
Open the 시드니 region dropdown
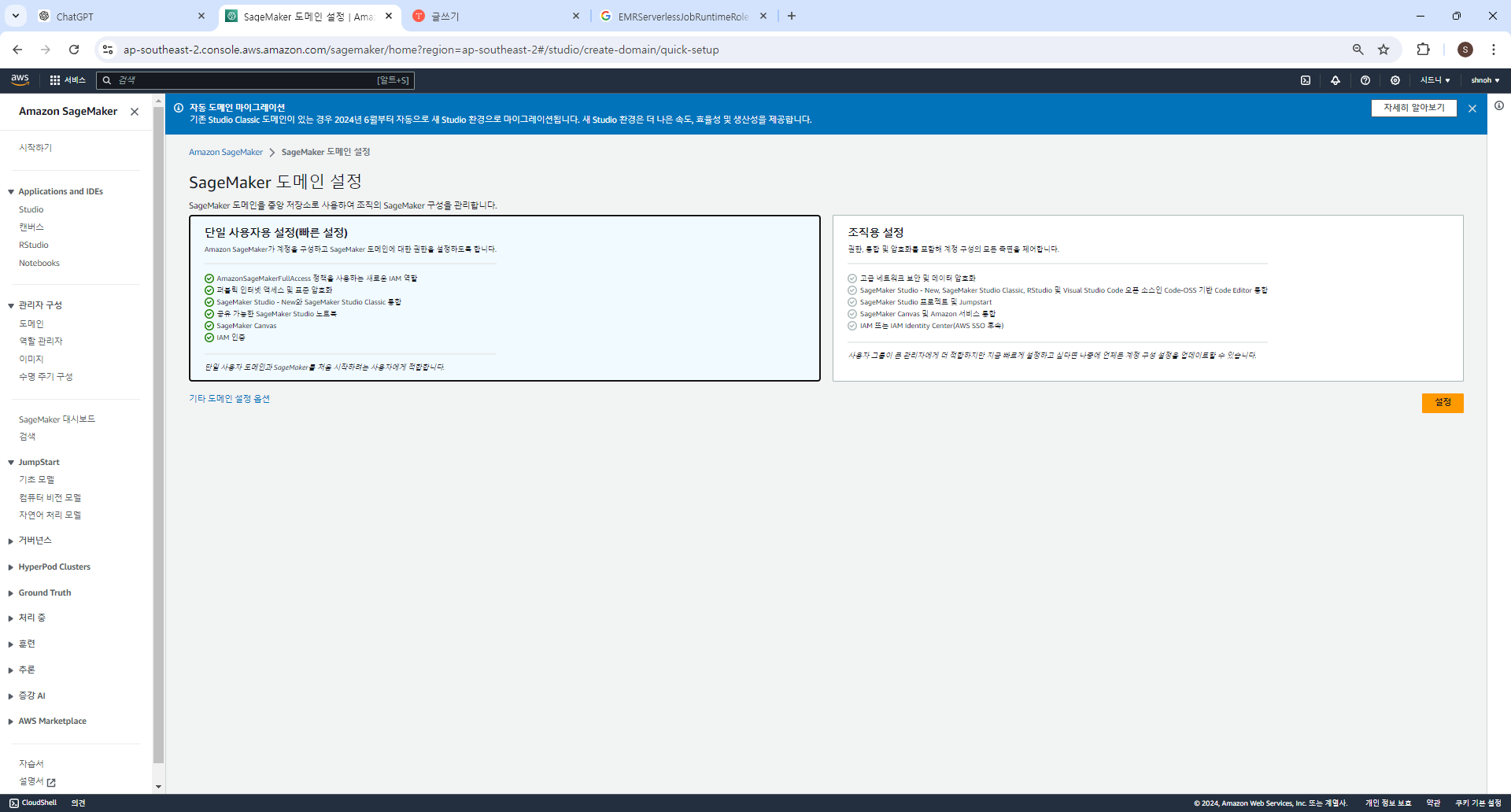coord(1435,80)
